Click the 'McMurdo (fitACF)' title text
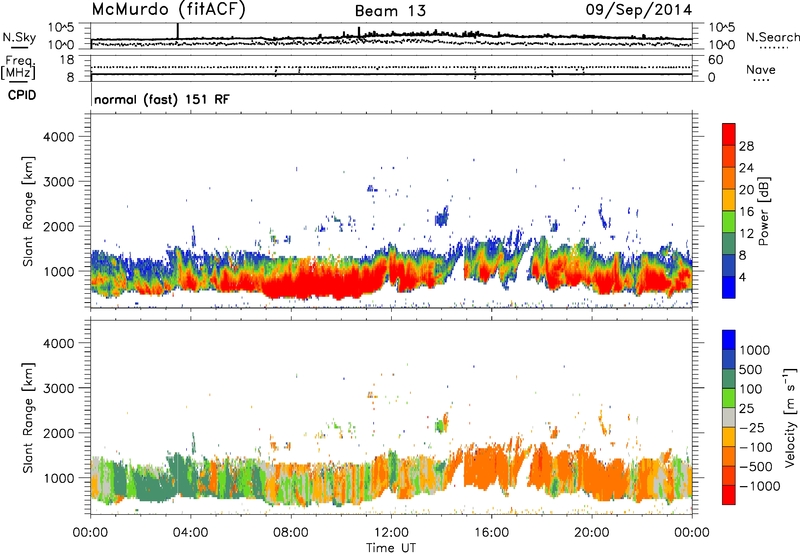The width and height of the screenshot is (800, 554). pos(168,10)
